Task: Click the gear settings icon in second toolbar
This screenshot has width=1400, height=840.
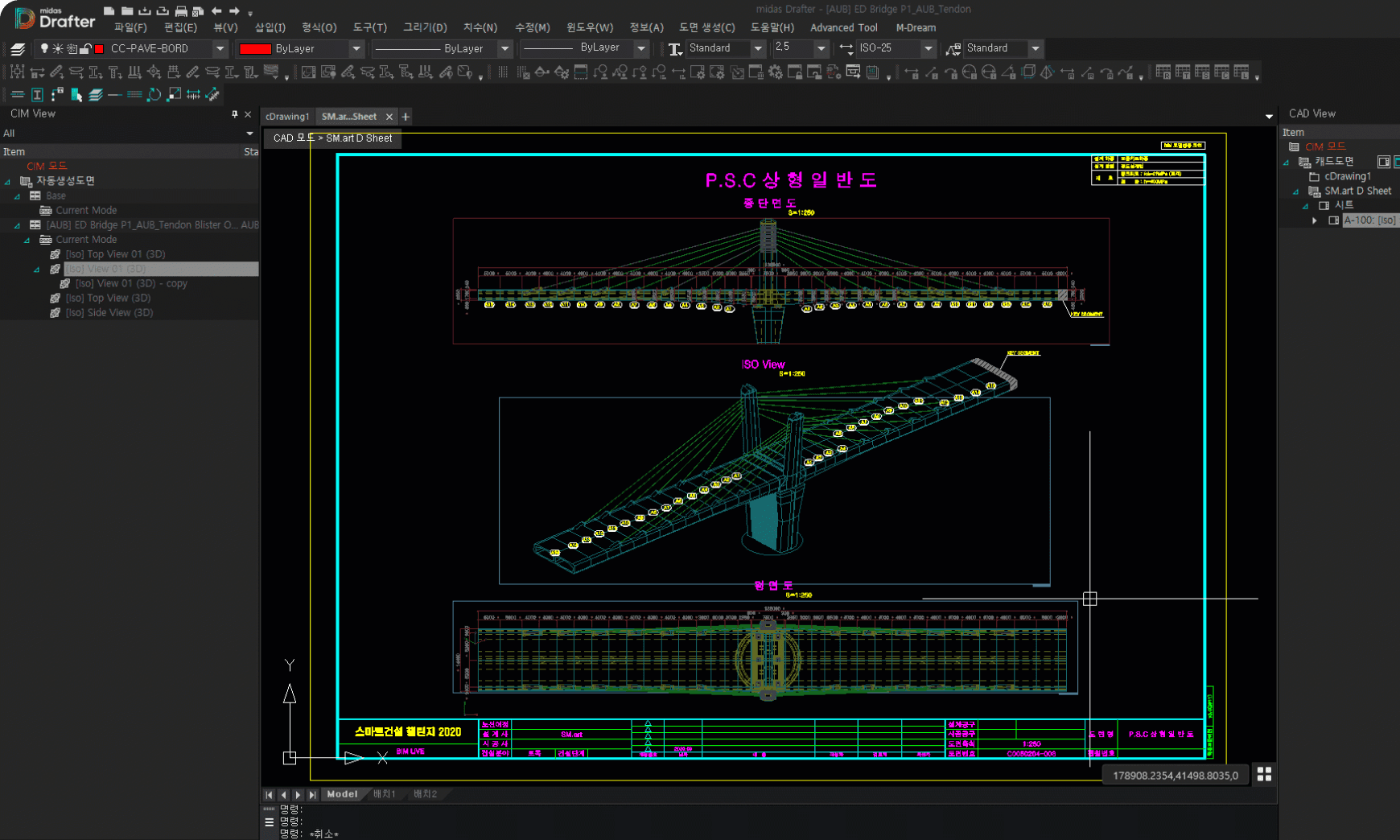Action: click(x=776, y=72)
